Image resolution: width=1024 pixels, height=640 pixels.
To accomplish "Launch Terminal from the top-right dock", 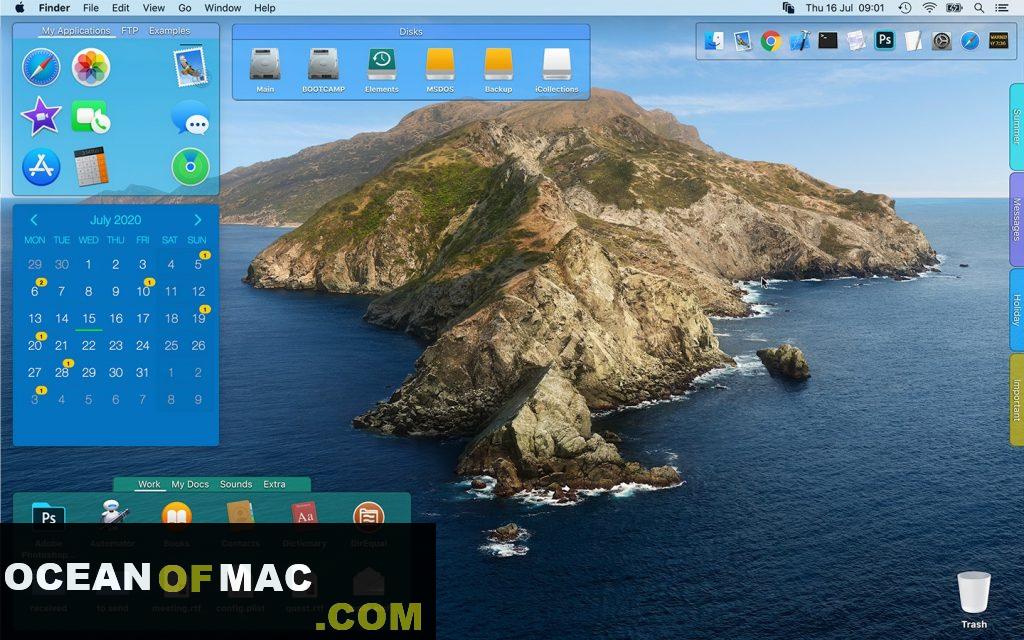I will click(827, 40).
